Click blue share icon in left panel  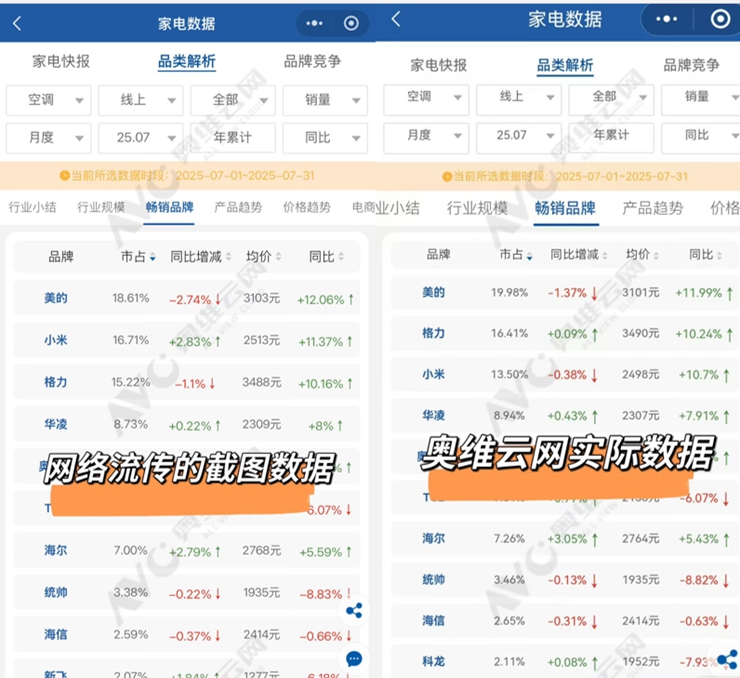pos(353,611)
